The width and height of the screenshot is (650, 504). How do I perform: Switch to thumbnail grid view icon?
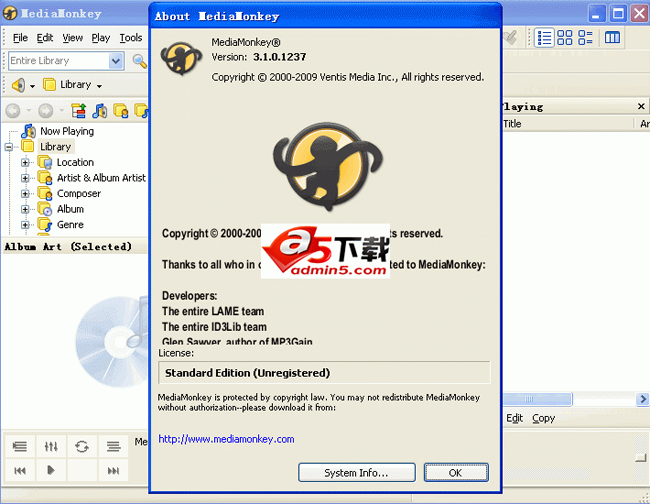point(565,38)
